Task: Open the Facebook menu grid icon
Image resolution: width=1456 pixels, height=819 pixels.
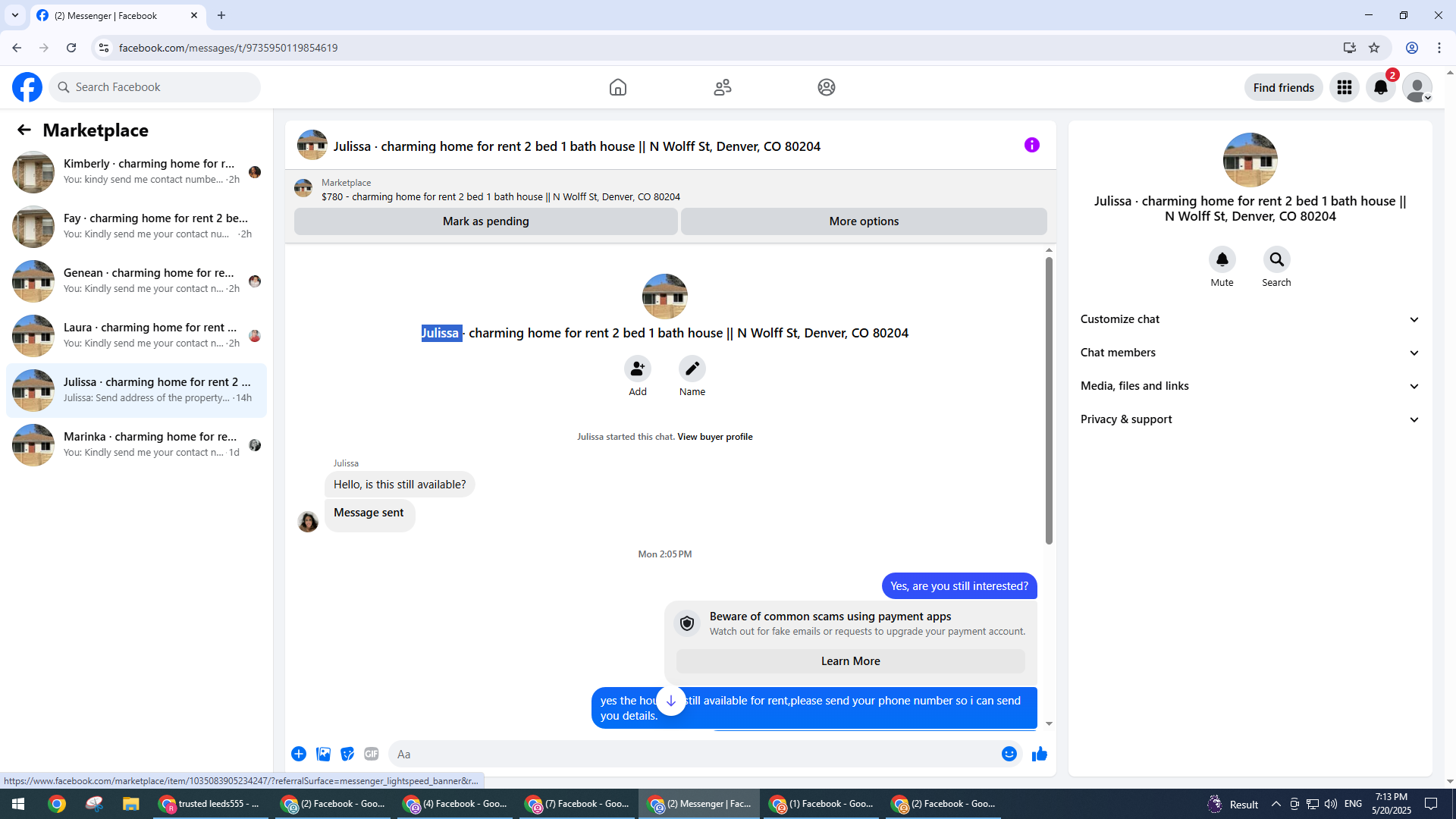Action: tap(1344, 87)
